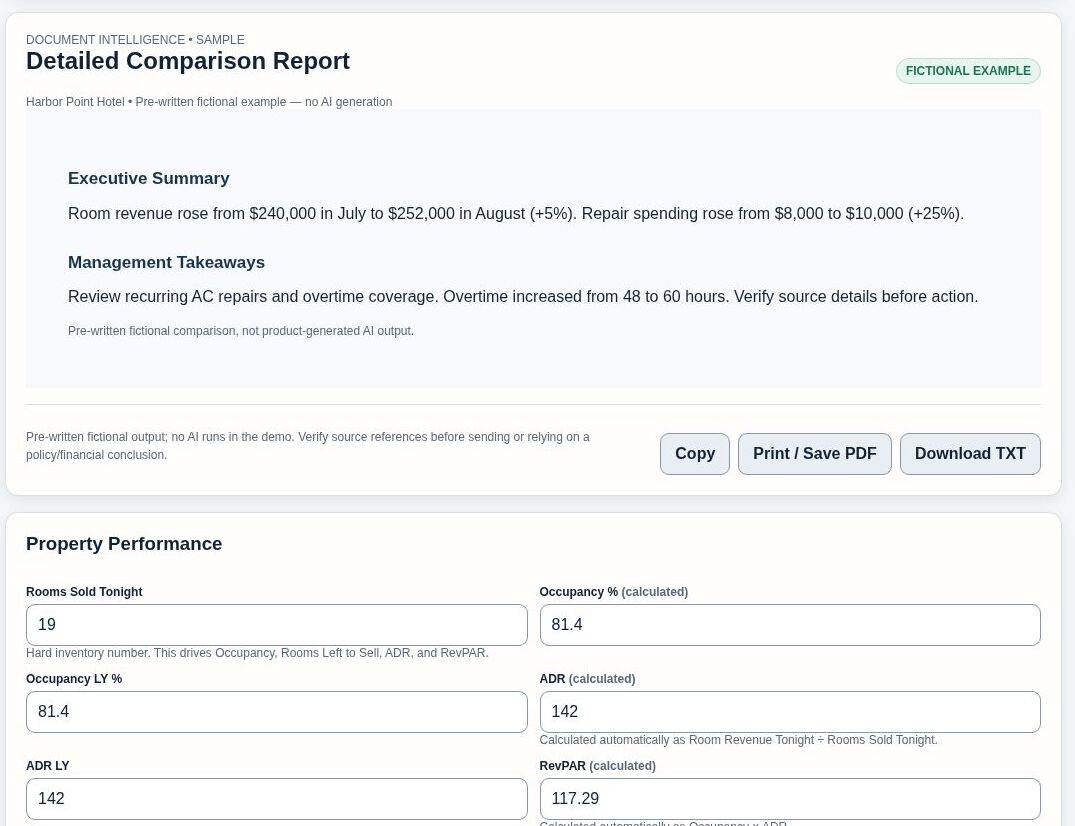Click the 'ADR LY' field label
1075x826 pixels.
pos(47,766)
